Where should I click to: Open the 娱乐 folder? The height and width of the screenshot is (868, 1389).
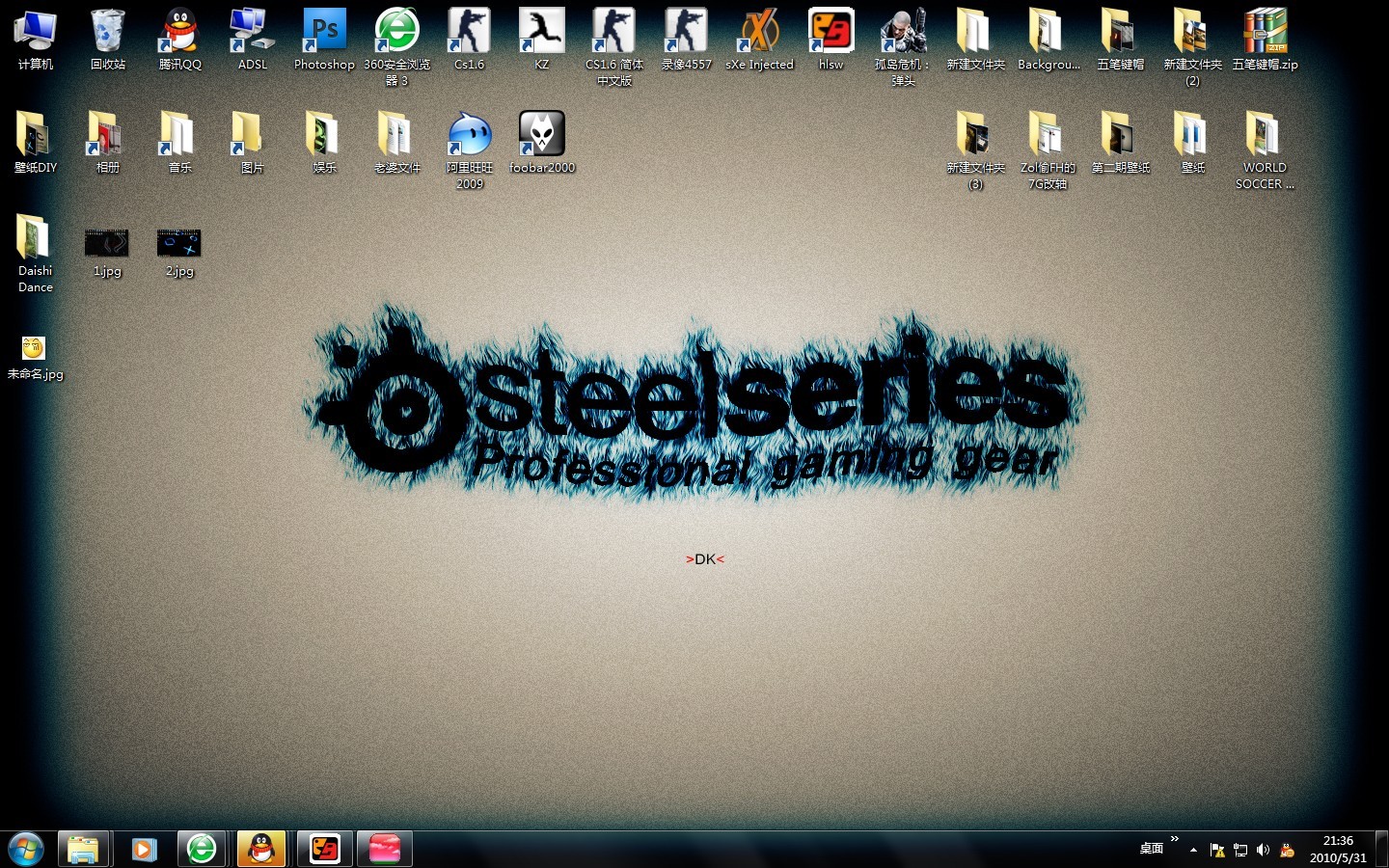click(x=325, y=143)
